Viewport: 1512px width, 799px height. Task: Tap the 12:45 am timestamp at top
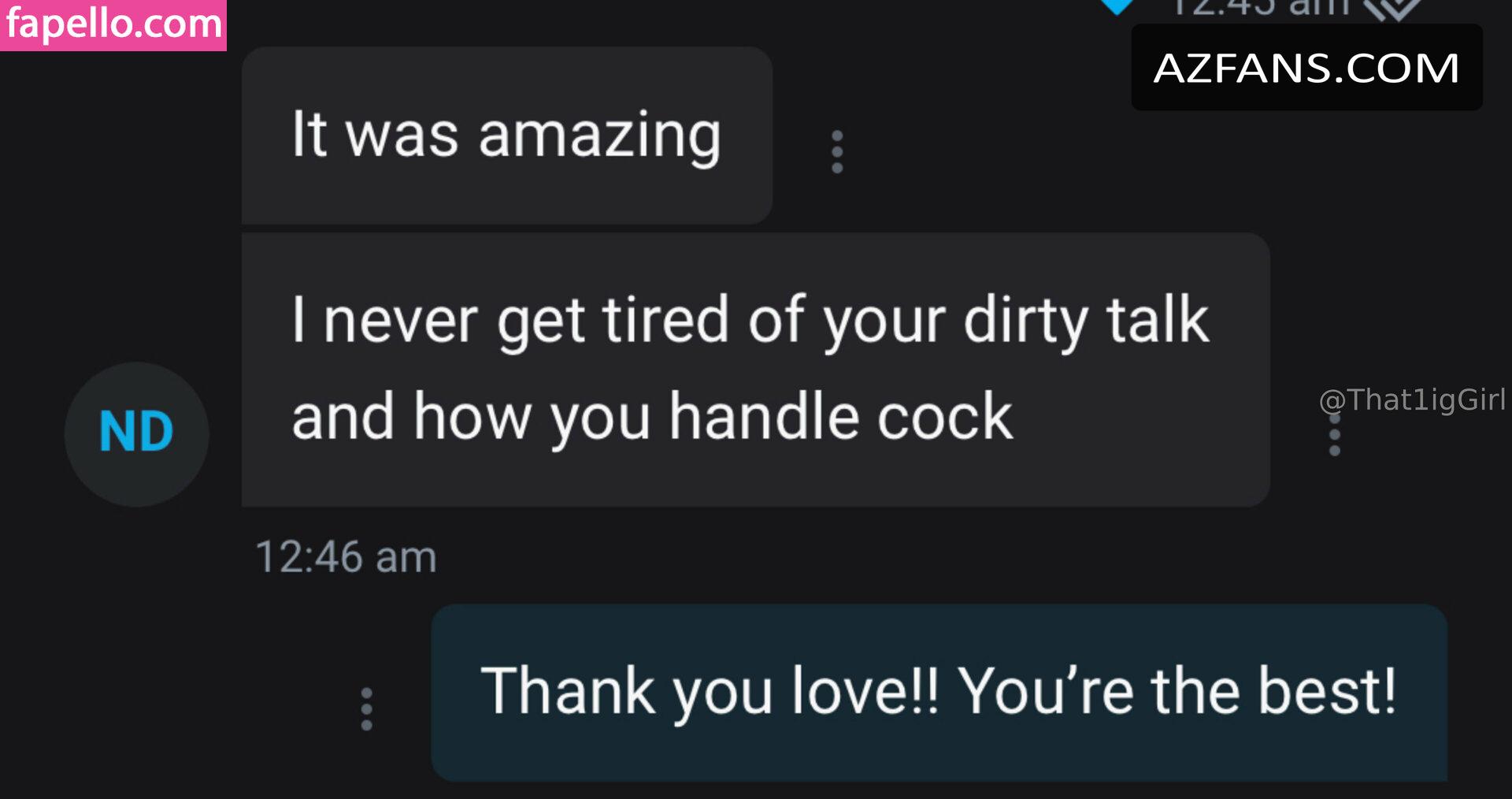1260,7
